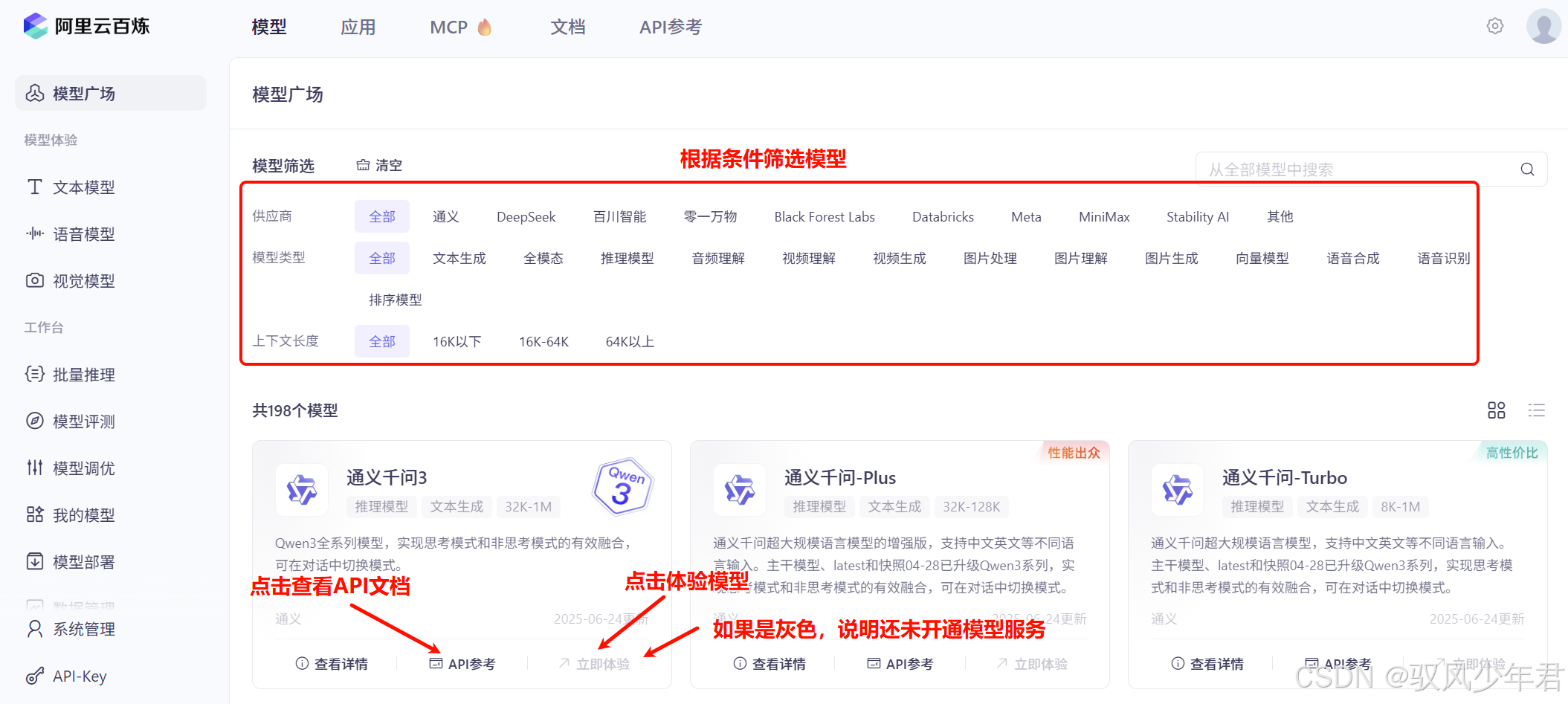
Task: Click API参考 on 通义千问-Plus card
Action: [900, 663]
